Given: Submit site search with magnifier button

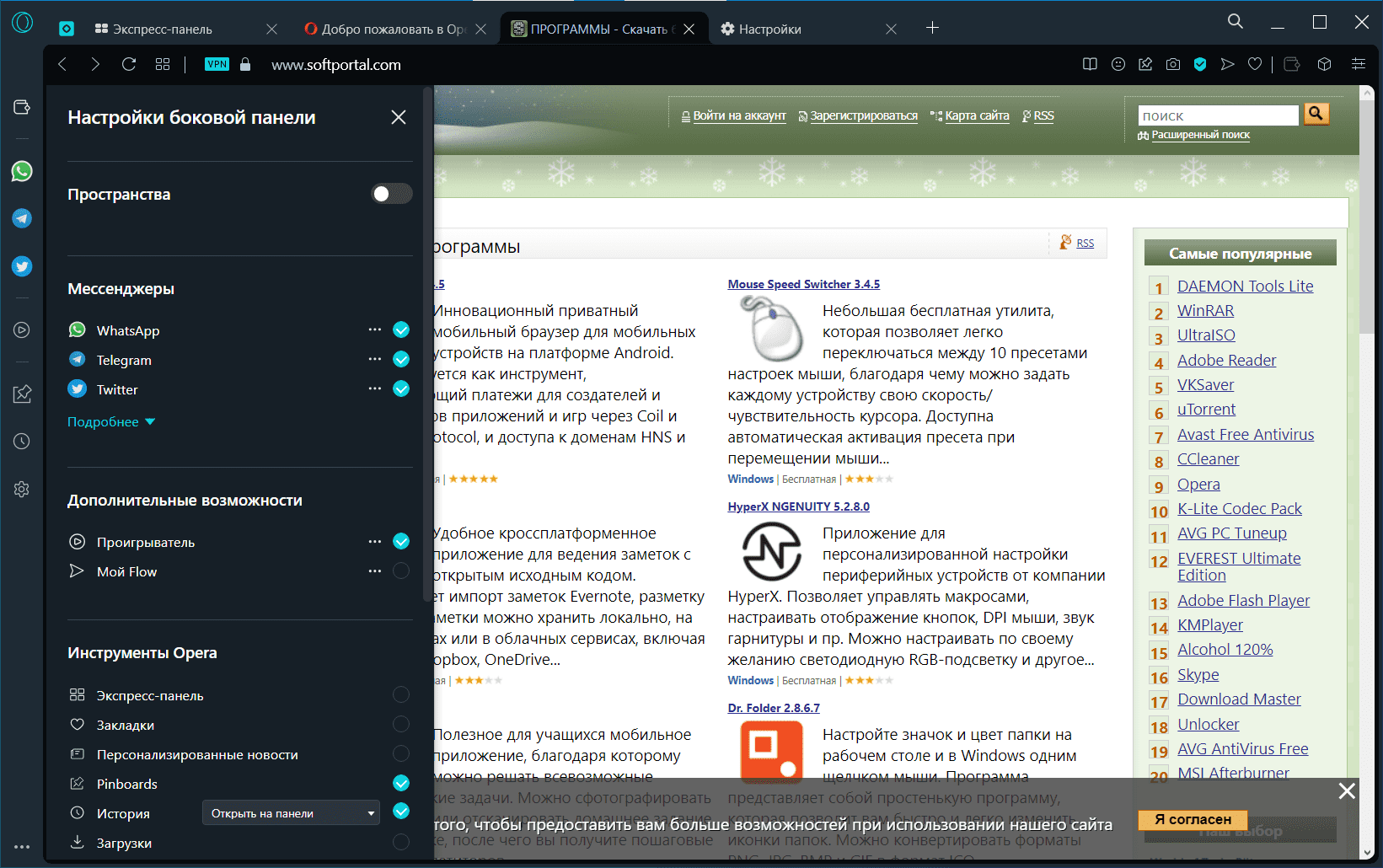Looking at the screenshot, I should click(1316, 114).
